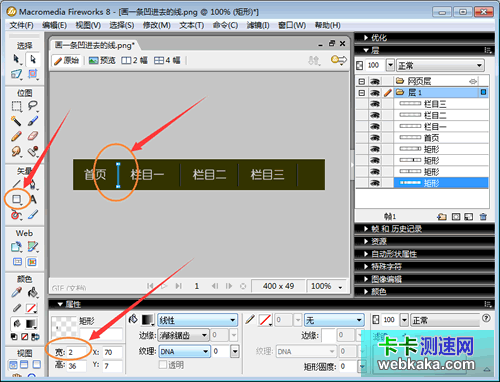500x382 pixels.
Task: Collapse the 层 1 layer group
Action: tap(362, 93)
